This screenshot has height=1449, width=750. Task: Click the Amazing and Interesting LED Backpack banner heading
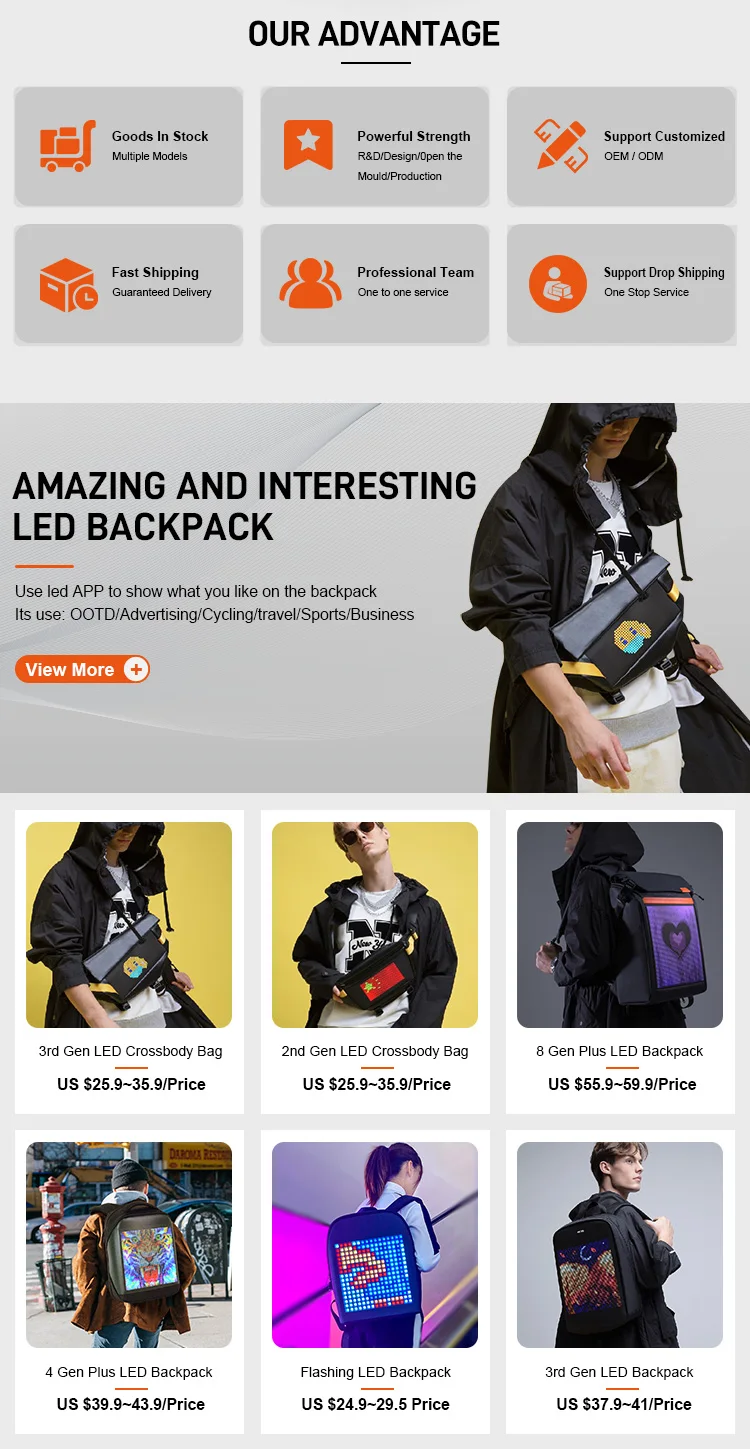(245, 506)
